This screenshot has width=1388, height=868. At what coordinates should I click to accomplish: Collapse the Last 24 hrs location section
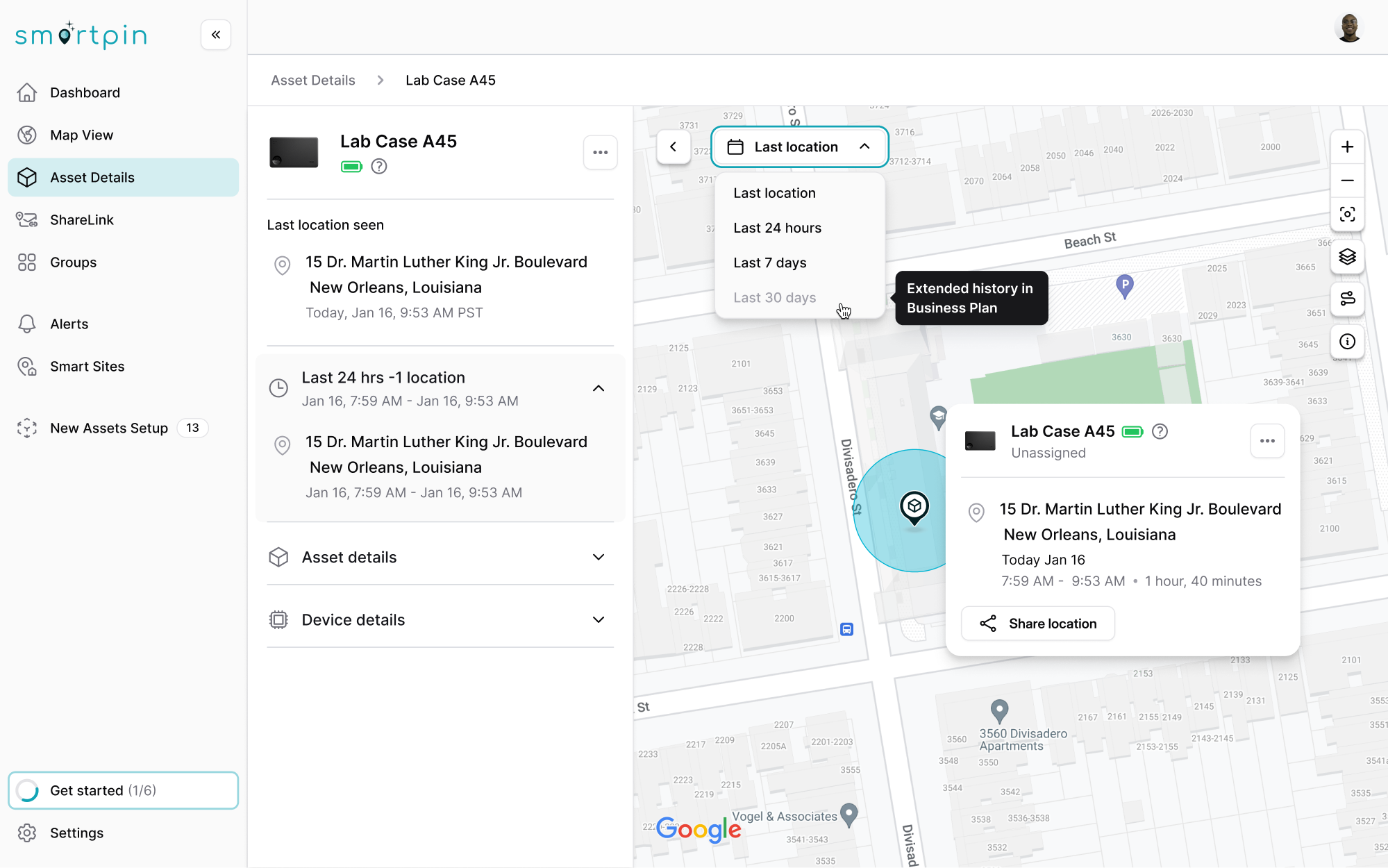(599, 389)
